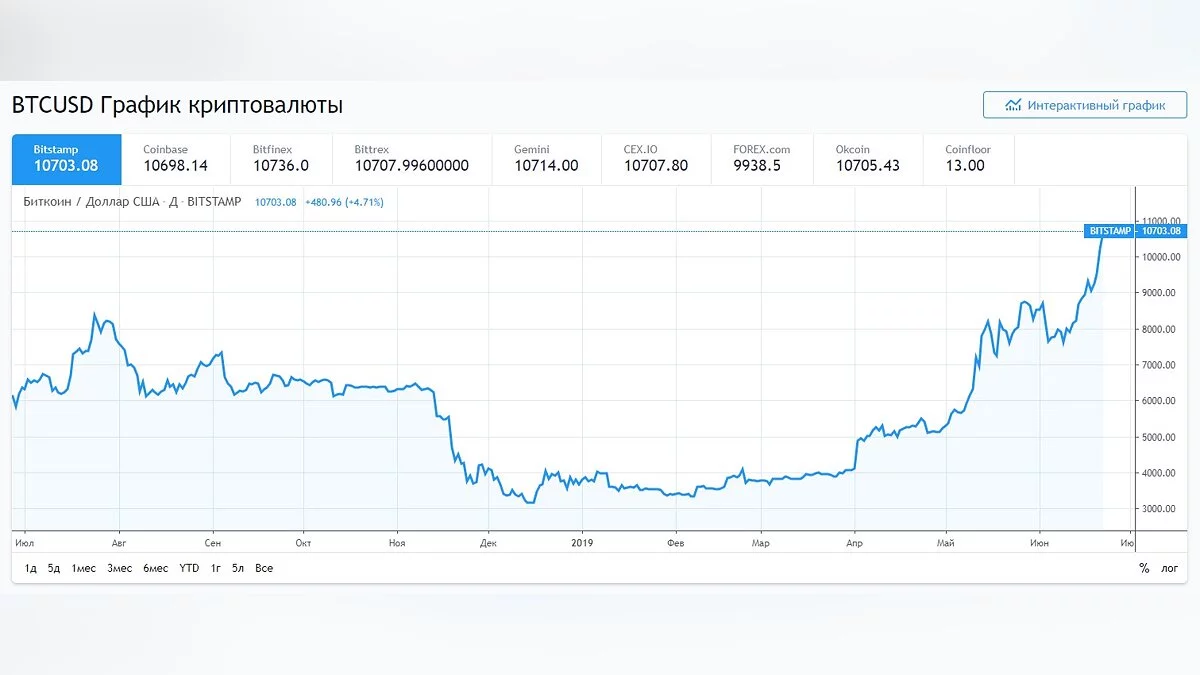
Task: Set chart range to 1мес
Action: pyautogui.click(x=83, y=568)
